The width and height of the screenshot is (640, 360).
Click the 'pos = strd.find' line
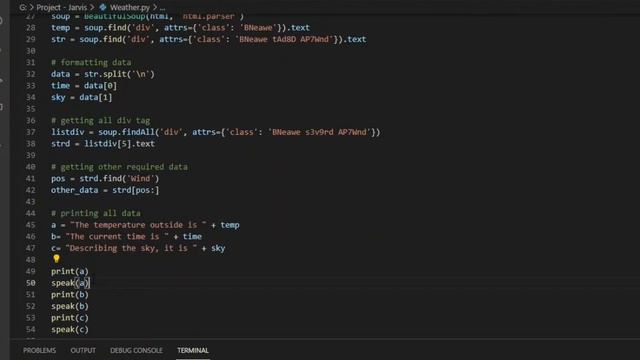[x=105, y=179]
